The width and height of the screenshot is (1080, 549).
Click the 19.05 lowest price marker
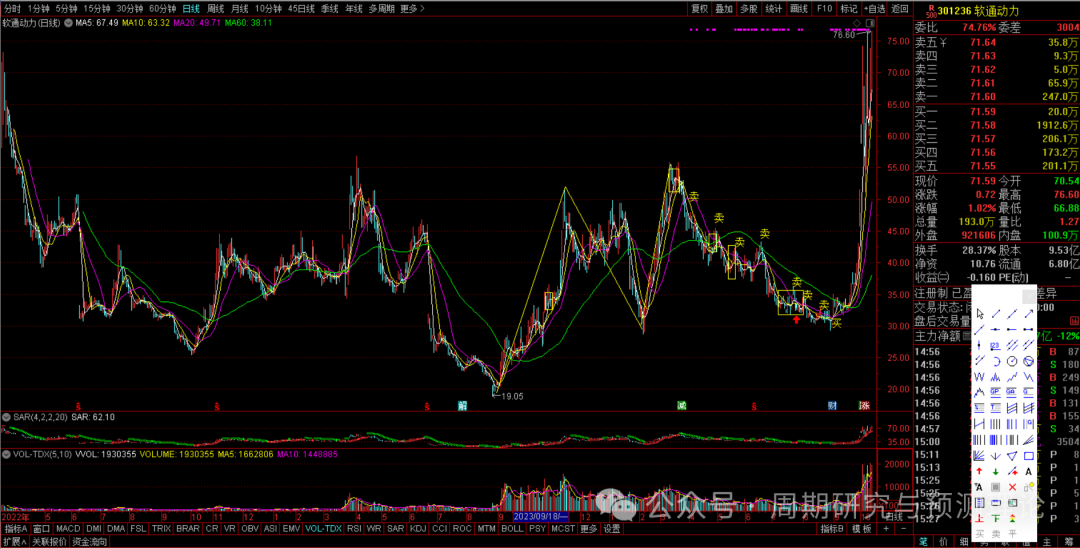[x=512, y=396]
